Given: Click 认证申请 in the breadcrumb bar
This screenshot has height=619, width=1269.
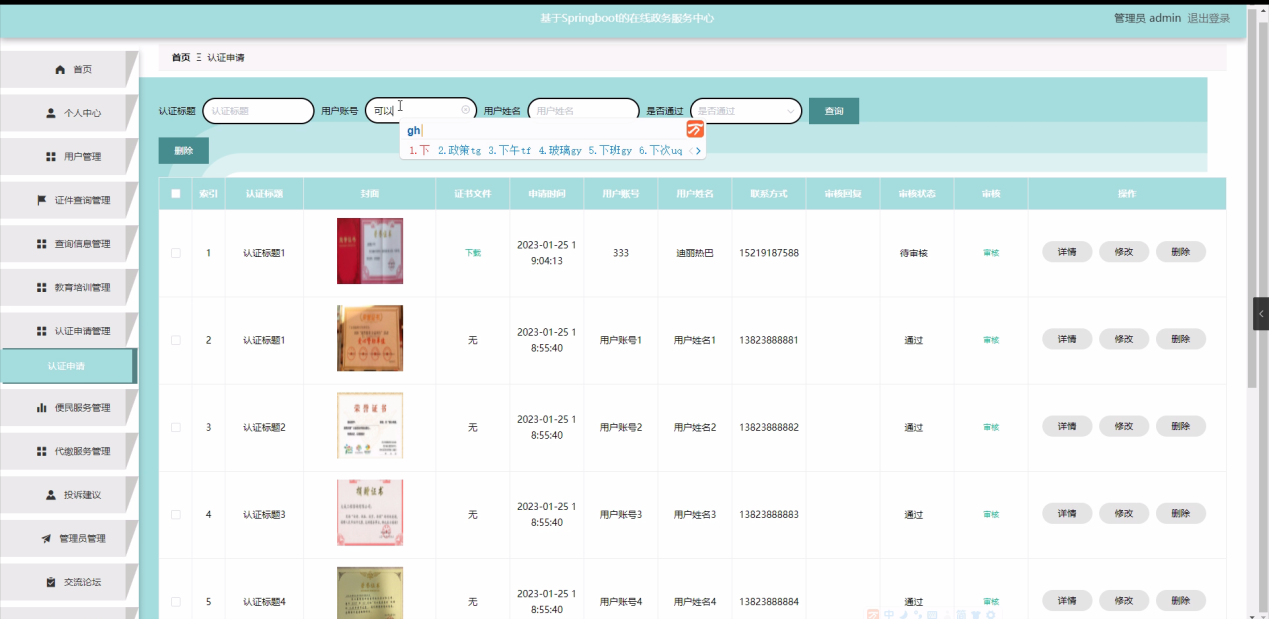Looking at the screenshot, I should [229, 57].
